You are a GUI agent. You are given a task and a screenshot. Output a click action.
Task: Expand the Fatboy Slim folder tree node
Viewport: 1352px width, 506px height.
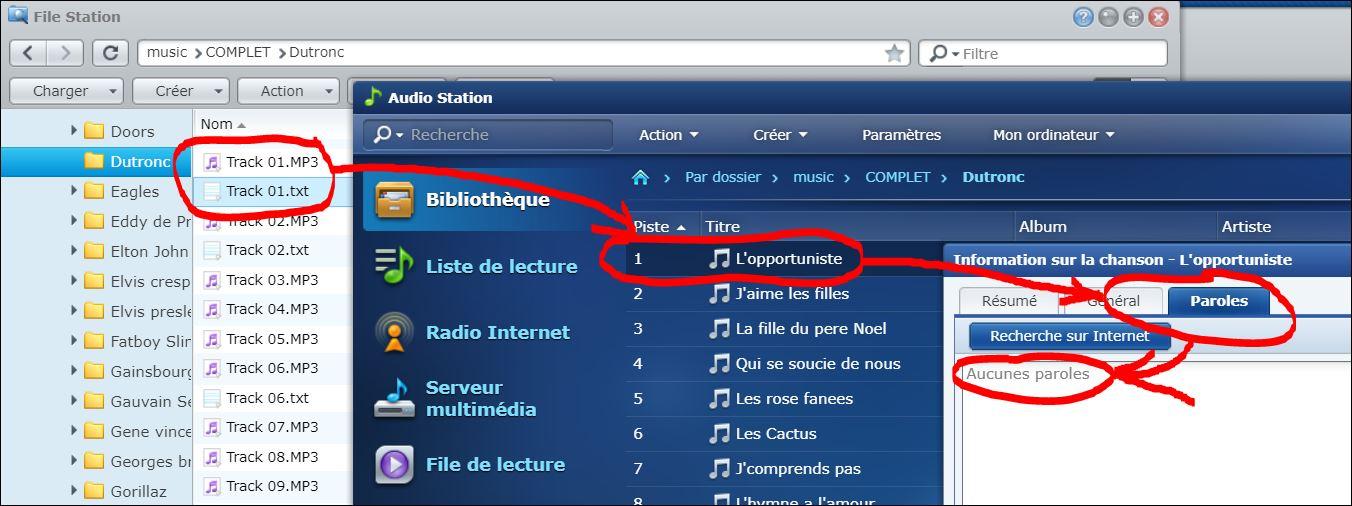point(74,341)
